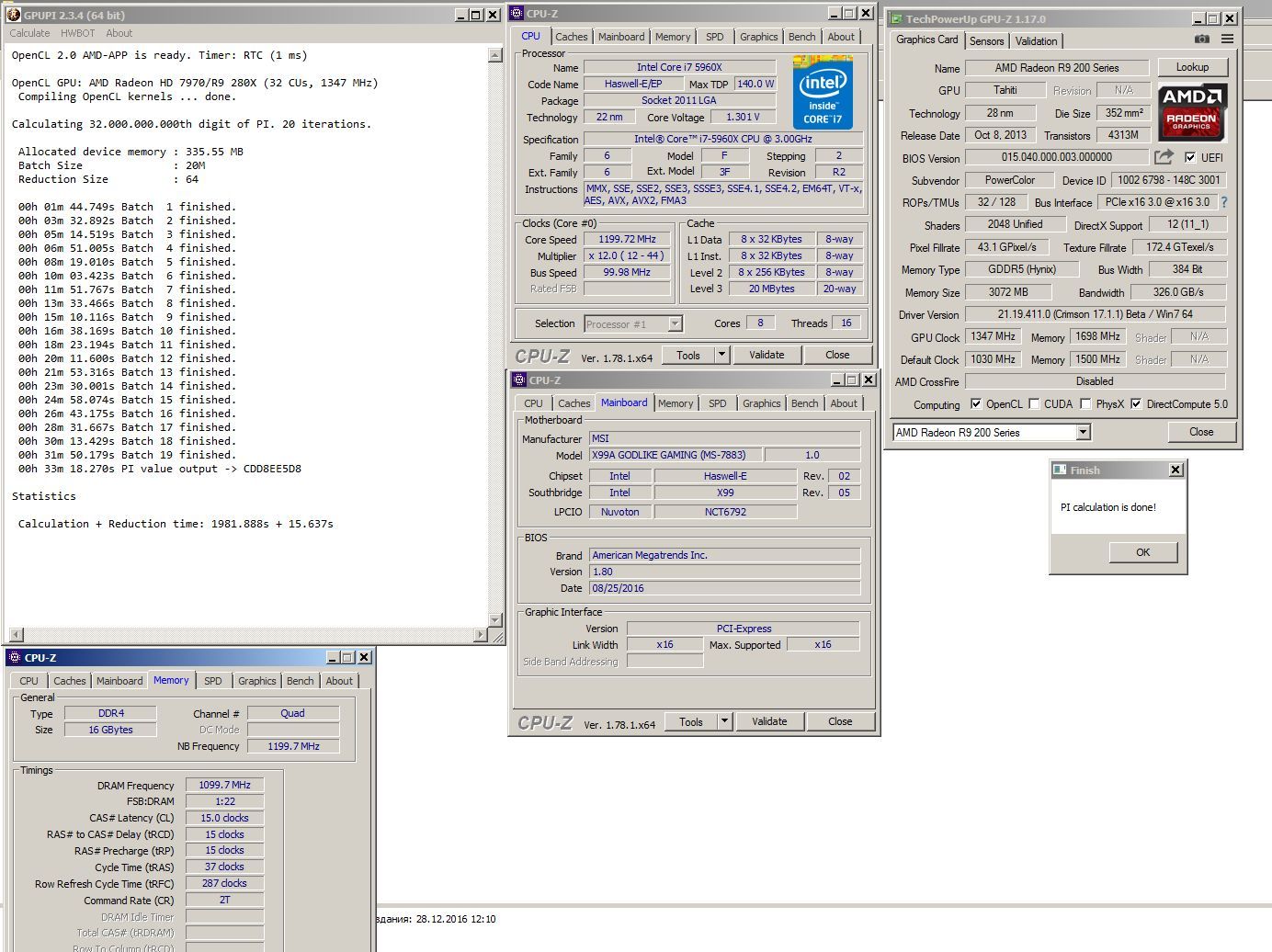Click the CAS# Latency 15.0 clocks value
The image size is (1272, 952).
click(x=224, y=818)
